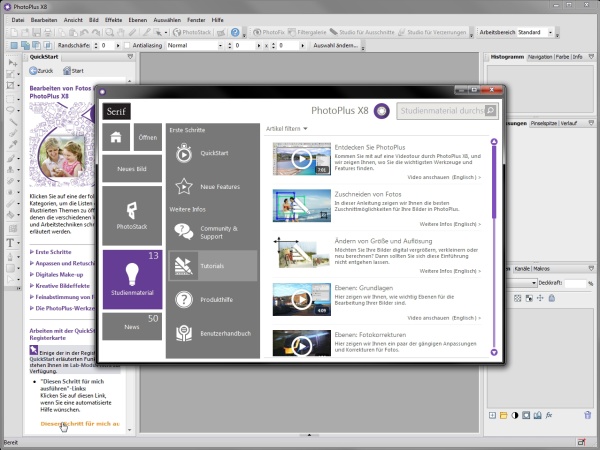This screenshot has height=450, width=600.
Task: Add a new layer via plus icon
Action: coord(492,415)
